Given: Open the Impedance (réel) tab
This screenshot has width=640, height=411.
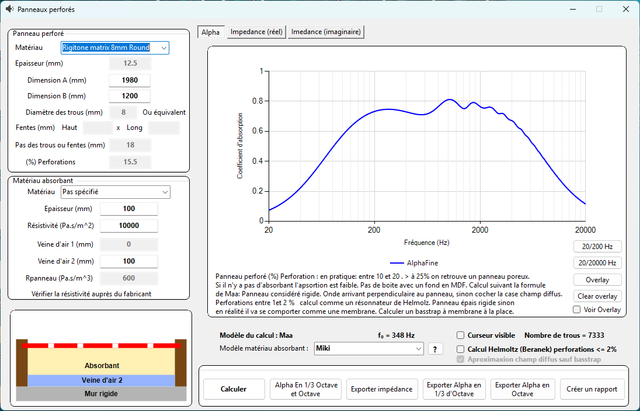Looking at the screenshot, I should tap(256, 32).
